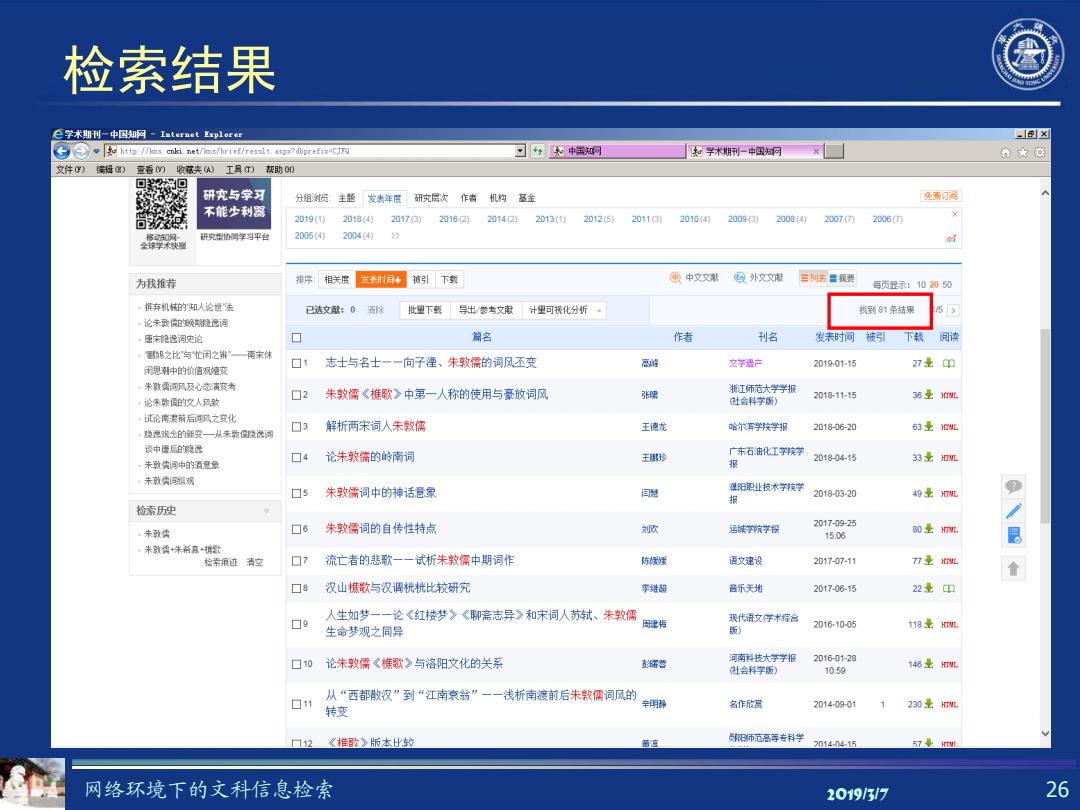The image size is (1080, 810).
Task: Open the browser home icon
Action: [1006, 152]
